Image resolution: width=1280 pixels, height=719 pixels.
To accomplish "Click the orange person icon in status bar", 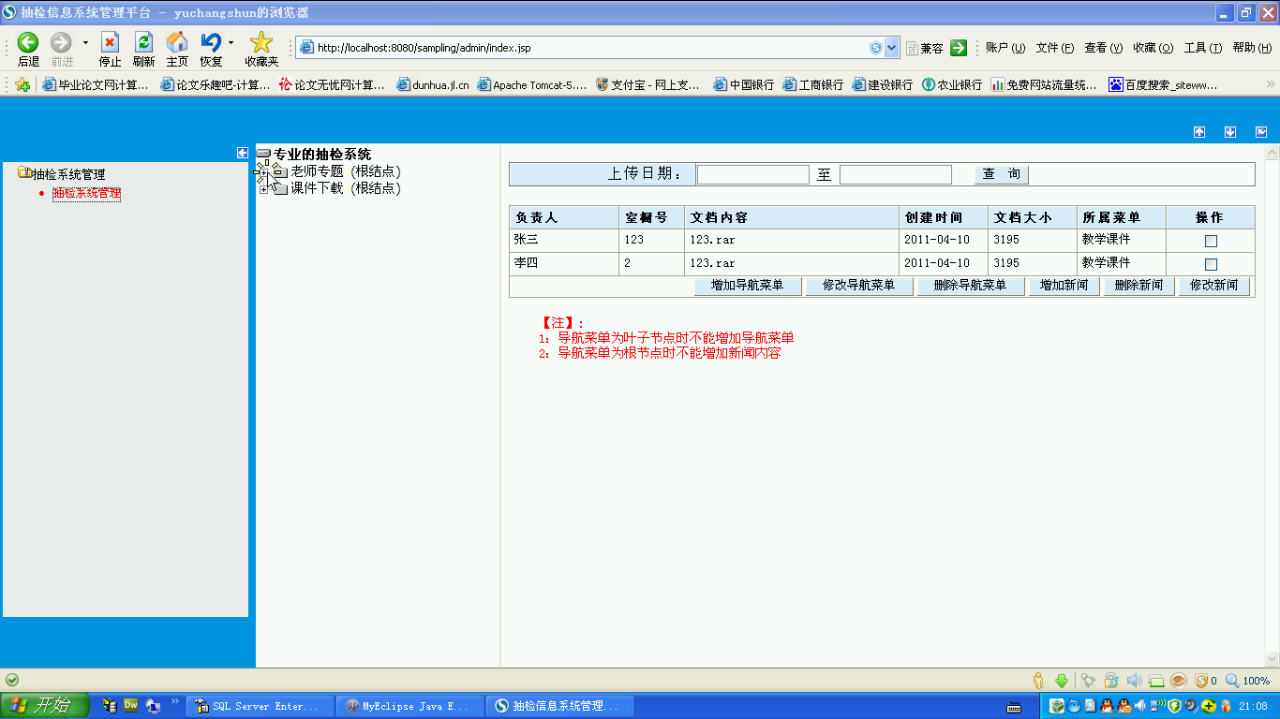I will pos(1038,680).
